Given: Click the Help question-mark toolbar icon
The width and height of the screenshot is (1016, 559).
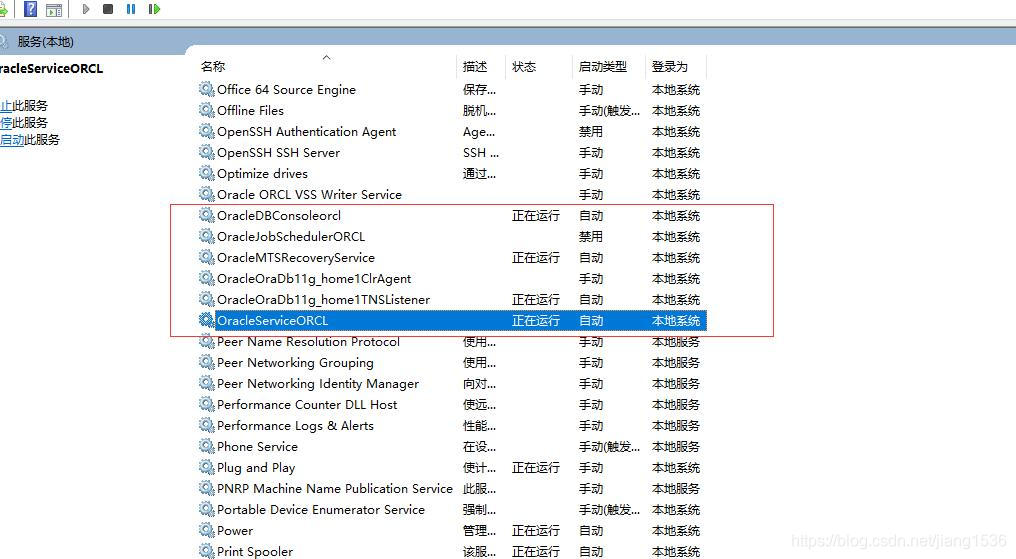Looking at the screenshot, I should [30, 9].
